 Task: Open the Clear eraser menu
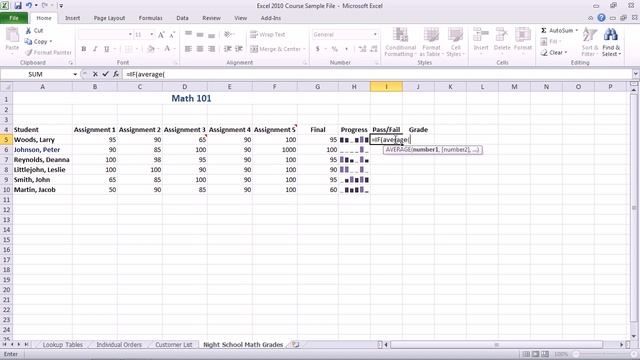coord(553,53)
